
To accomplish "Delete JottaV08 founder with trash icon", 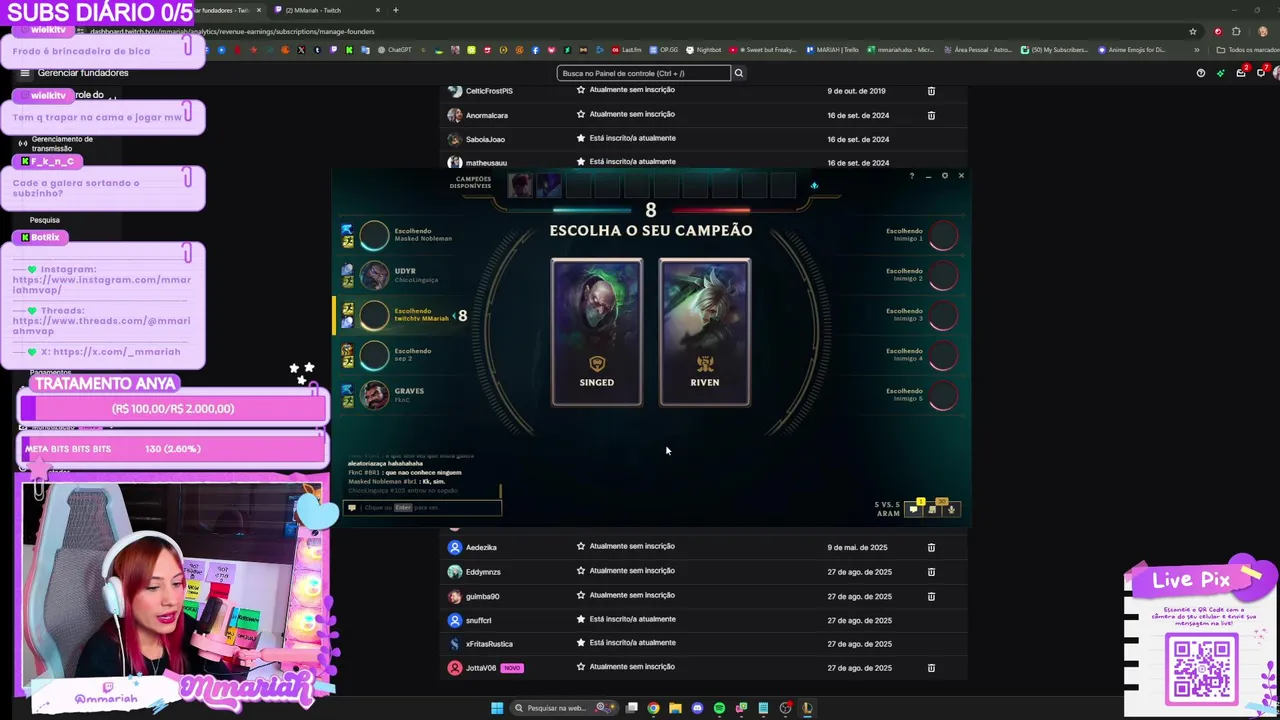I will click(x=931, y=668).
